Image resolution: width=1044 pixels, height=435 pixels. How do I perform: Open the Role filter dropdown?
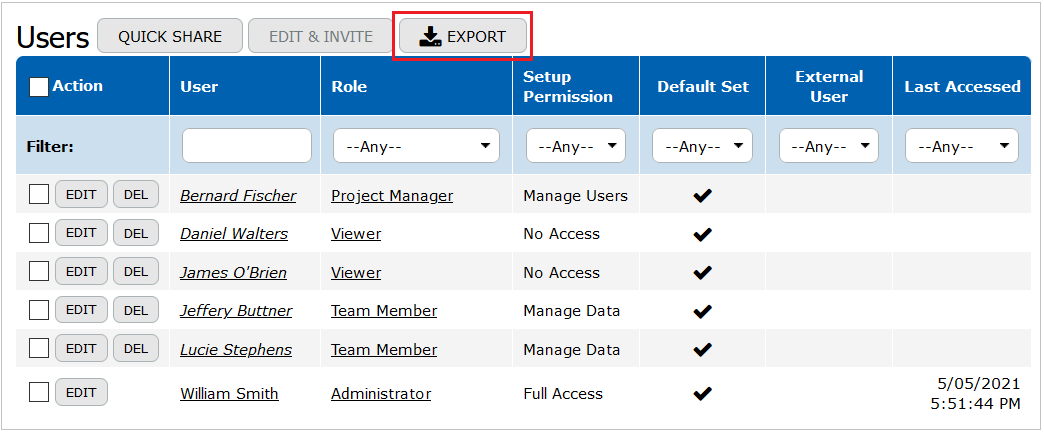[x=416, y=146]
